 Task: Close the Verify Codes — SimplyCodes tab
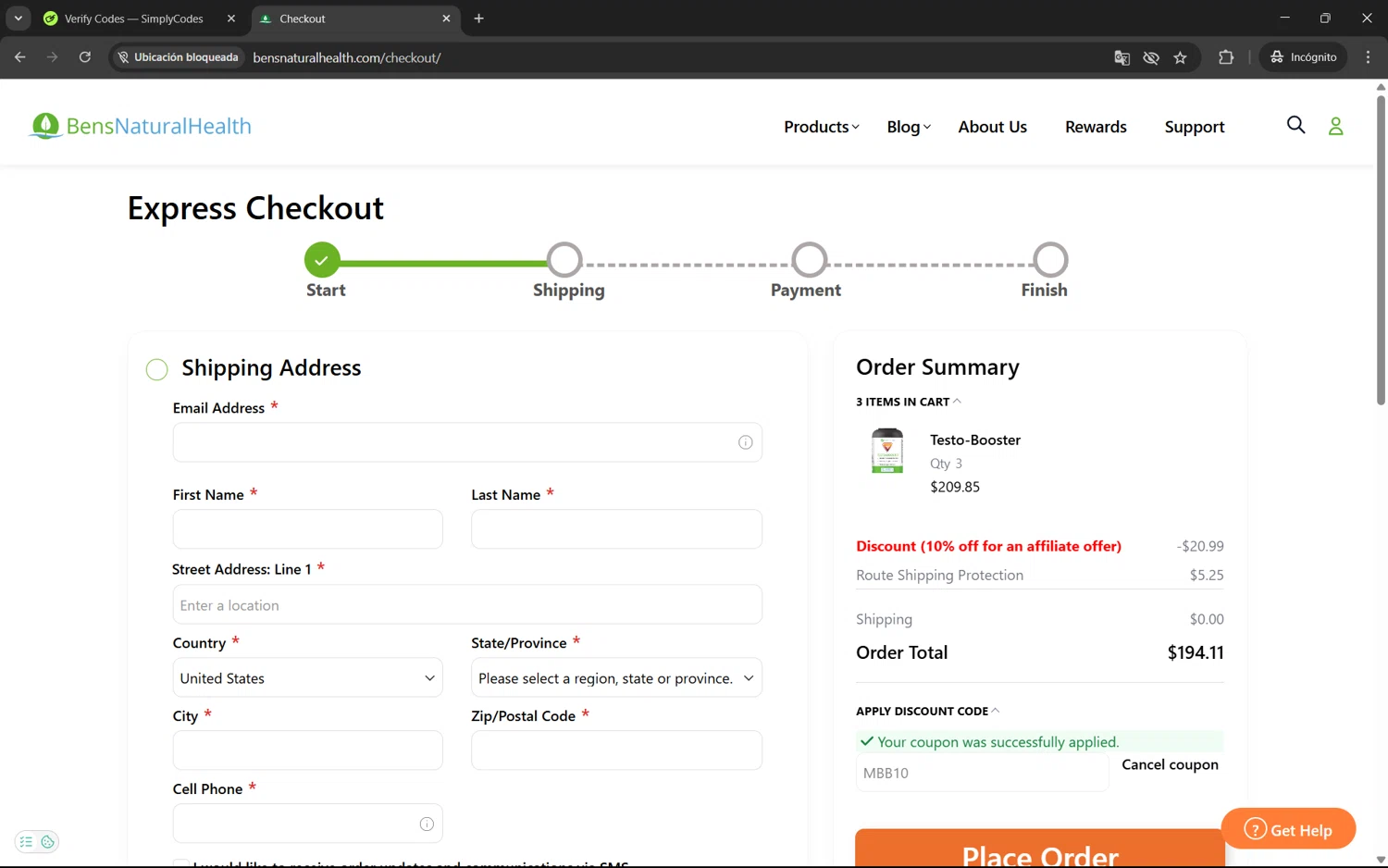click(x=231, y=19)
